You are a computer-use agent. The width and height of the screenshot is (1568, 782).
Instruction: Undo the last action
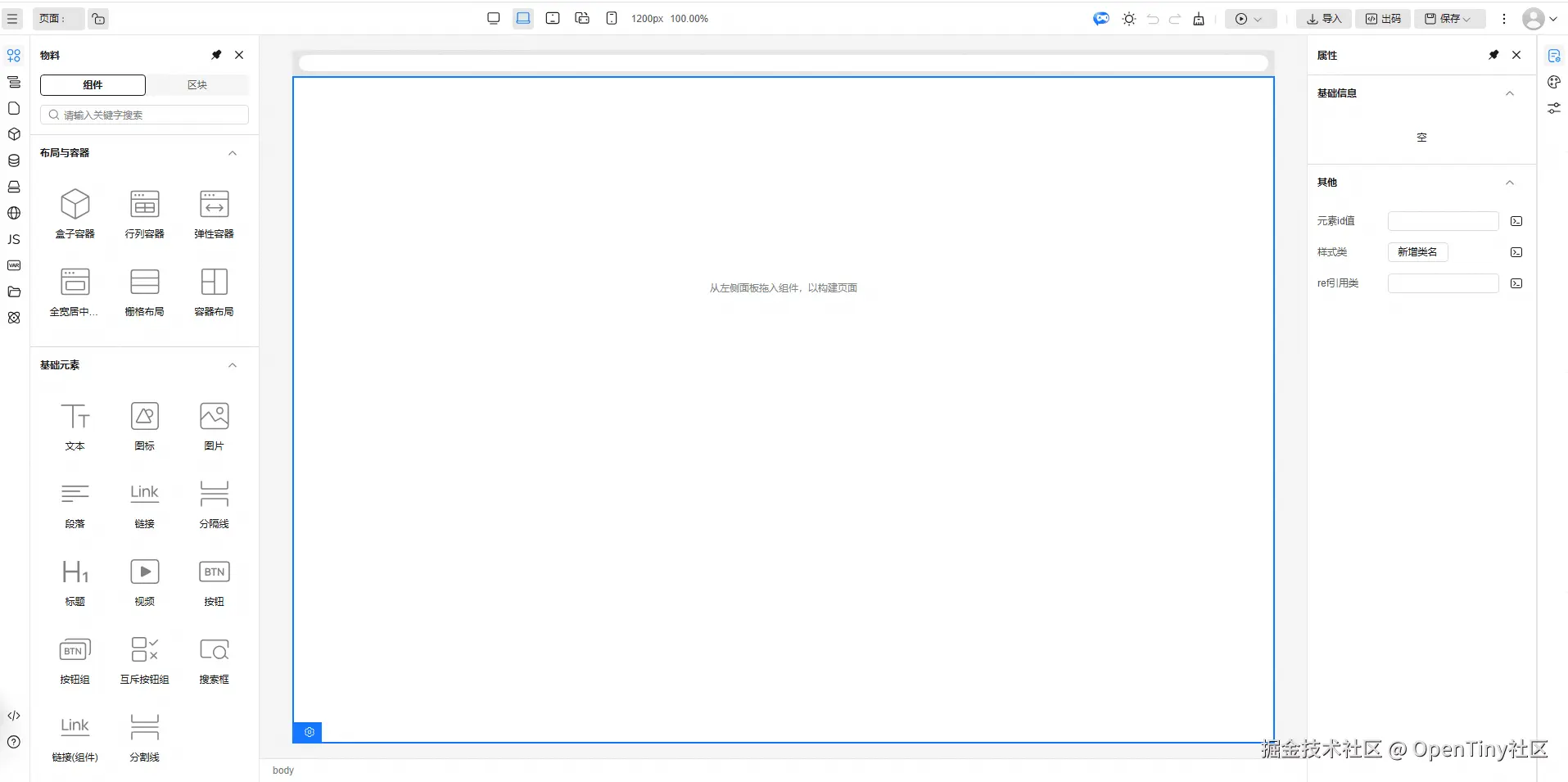pos(1153,19)
